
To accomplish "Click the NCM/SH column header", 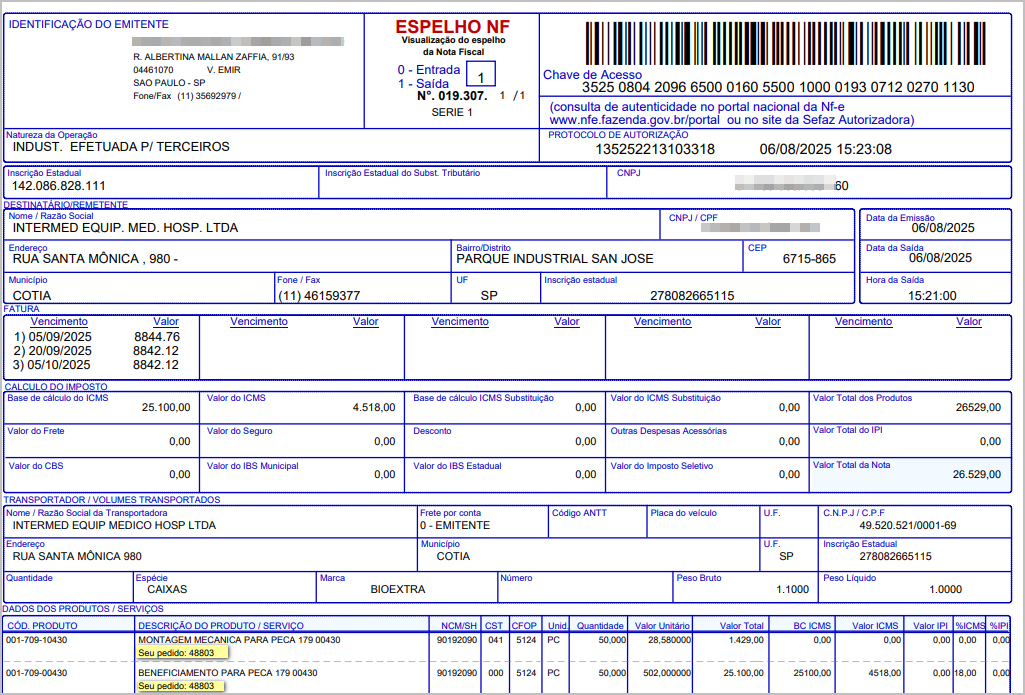I will (x=457, y=626).
